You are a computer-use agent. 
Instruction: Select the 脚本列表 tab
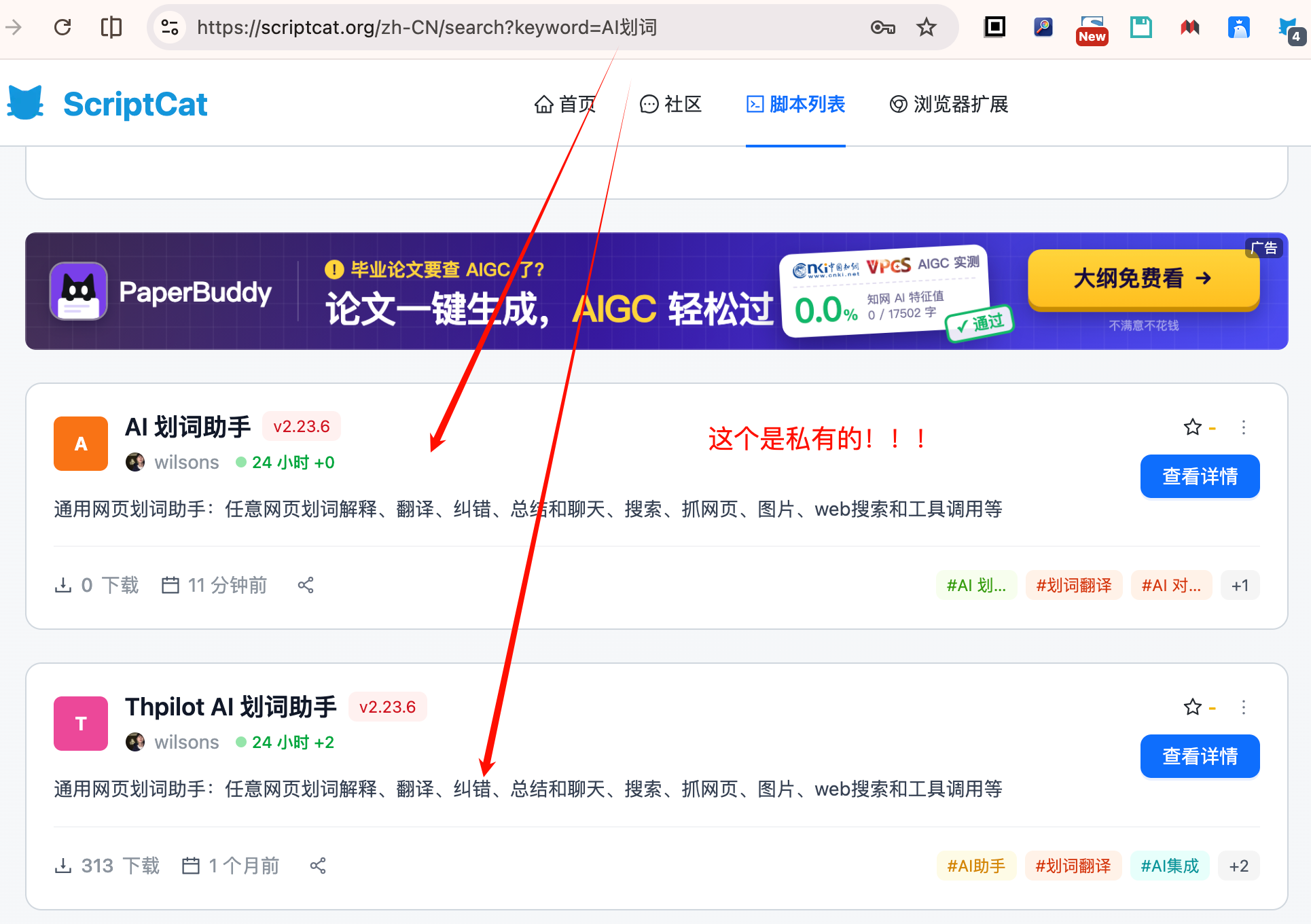[795, 104]
